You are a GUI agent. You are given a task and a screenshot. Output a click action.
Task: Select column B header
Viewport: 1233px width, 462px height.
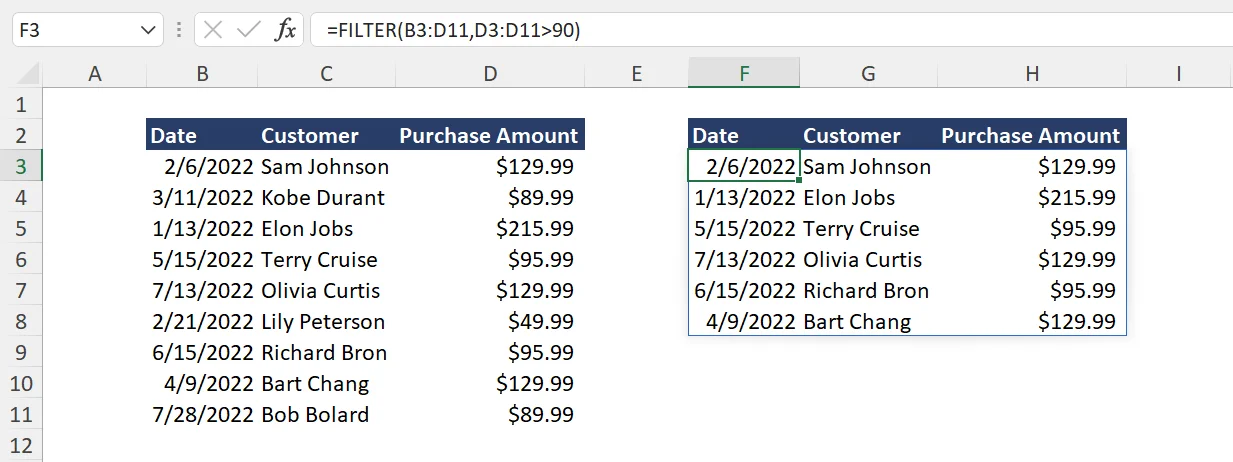click(203, 73)
